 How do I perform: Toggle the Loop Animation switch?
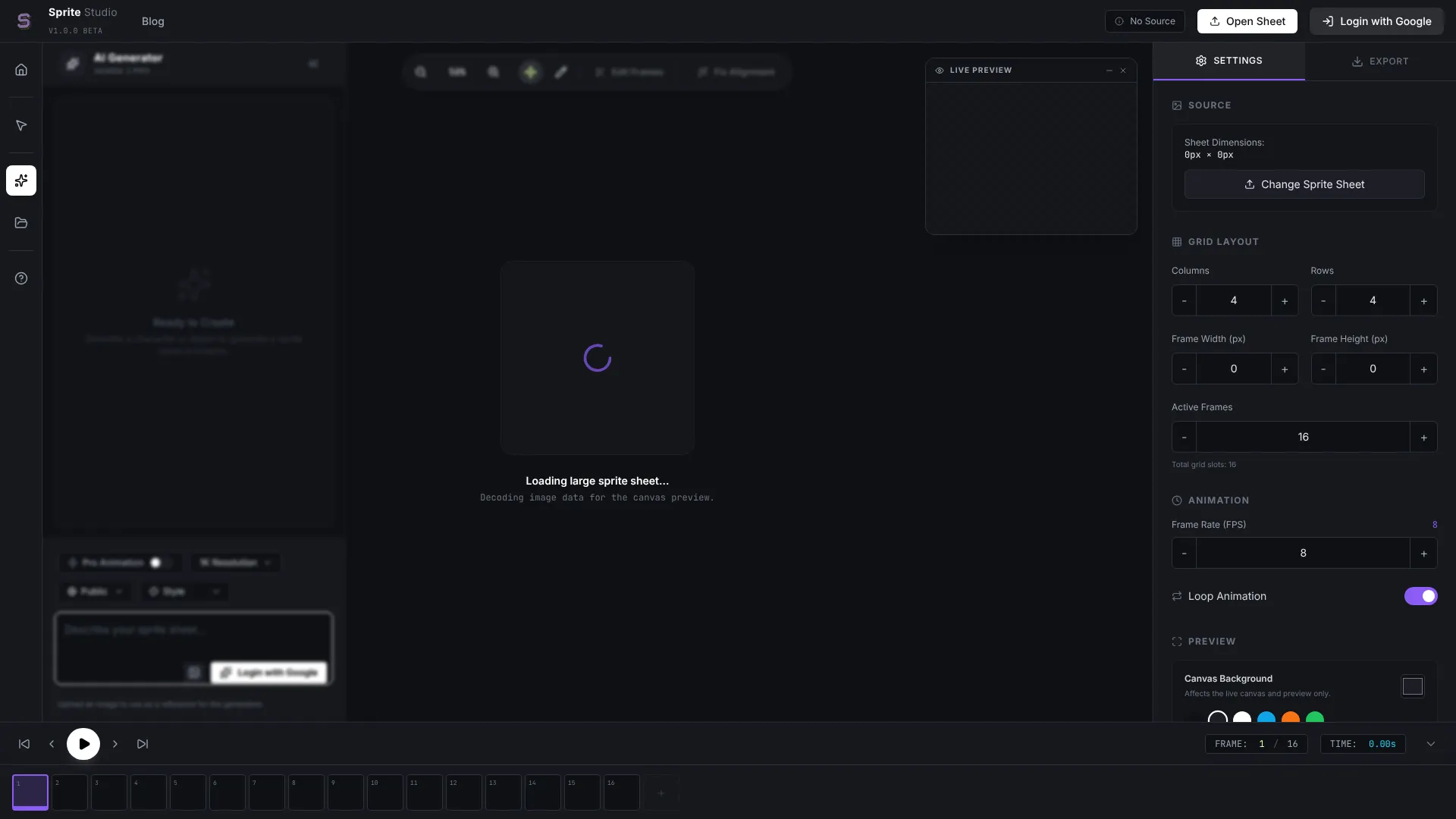[x=1420, y=596]
